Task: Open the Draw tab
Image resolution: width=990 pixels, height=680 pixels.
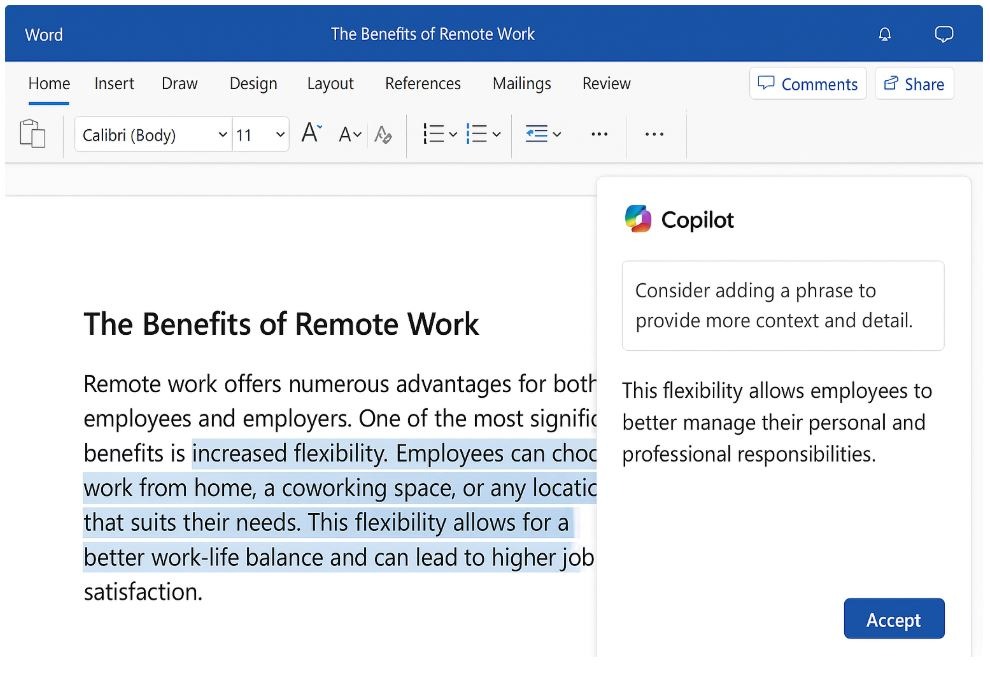Action: (x=179, y=83)
